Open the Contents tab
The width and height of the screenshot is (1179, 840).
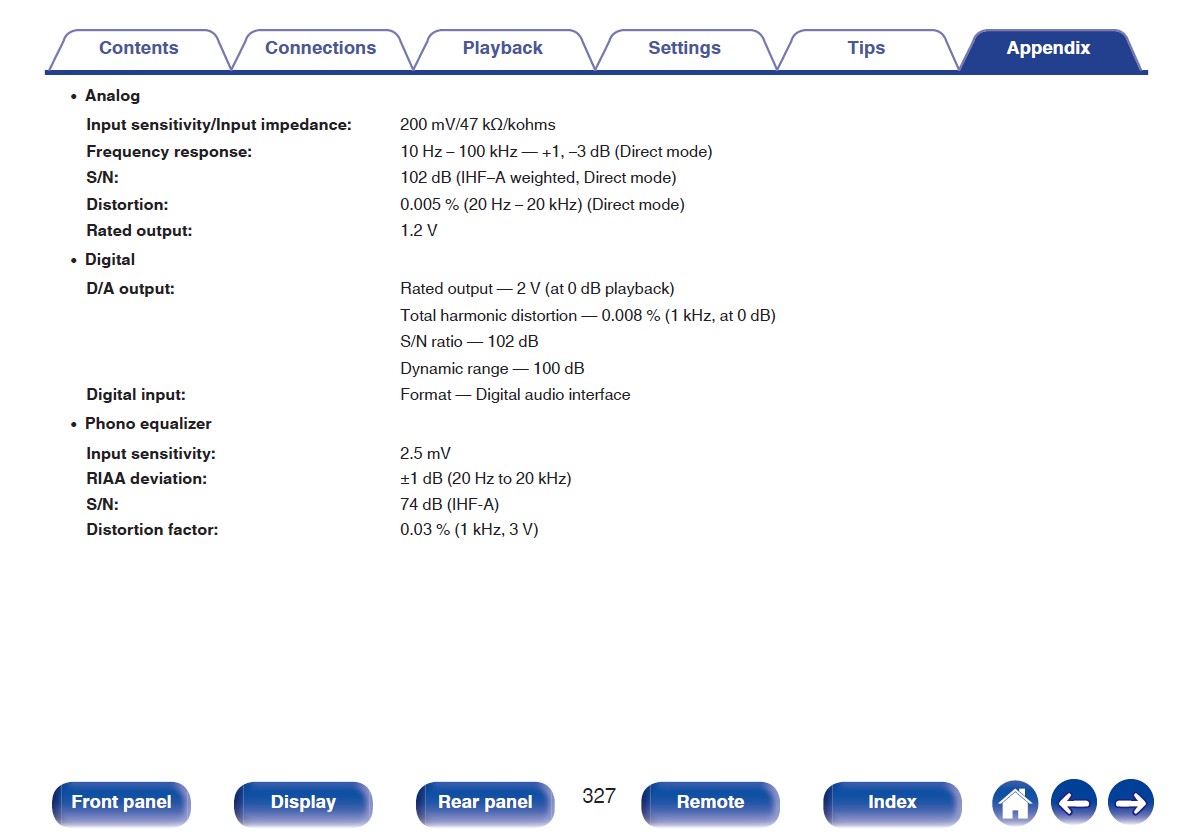click(139, 48)
